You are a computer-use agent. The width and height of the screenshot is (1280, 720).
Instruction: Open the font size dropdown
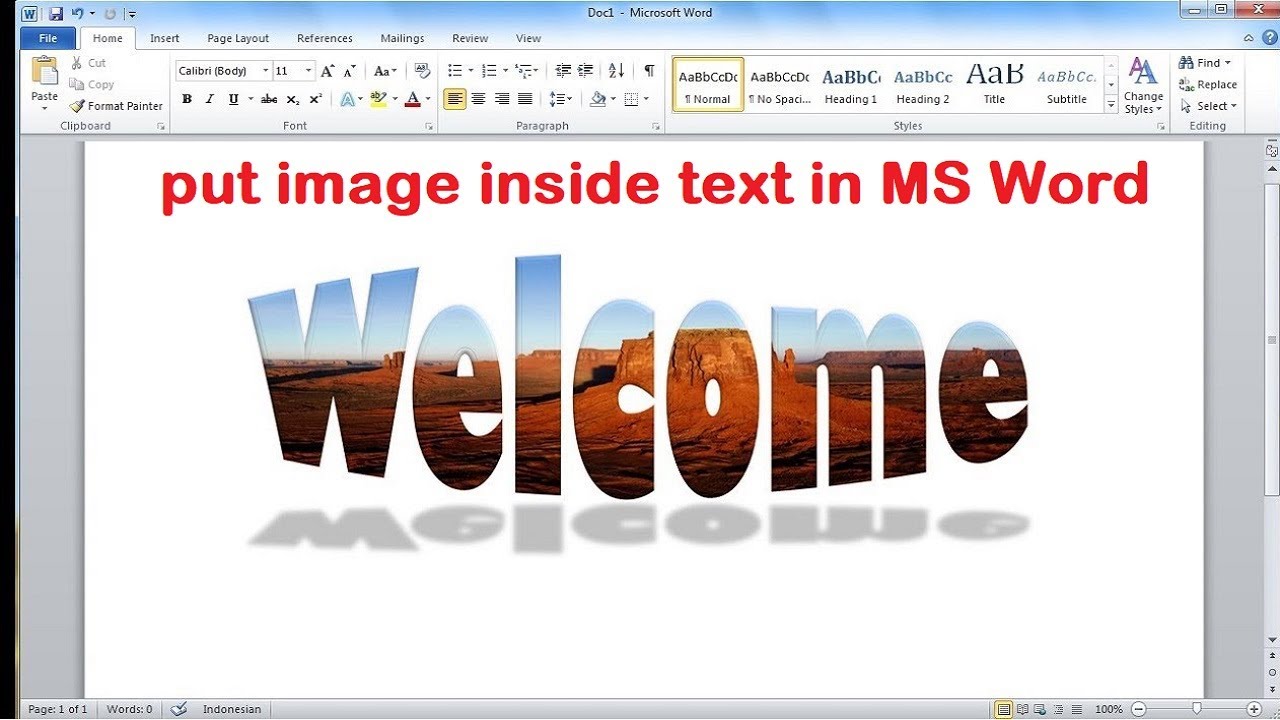[x=309, y=71]
